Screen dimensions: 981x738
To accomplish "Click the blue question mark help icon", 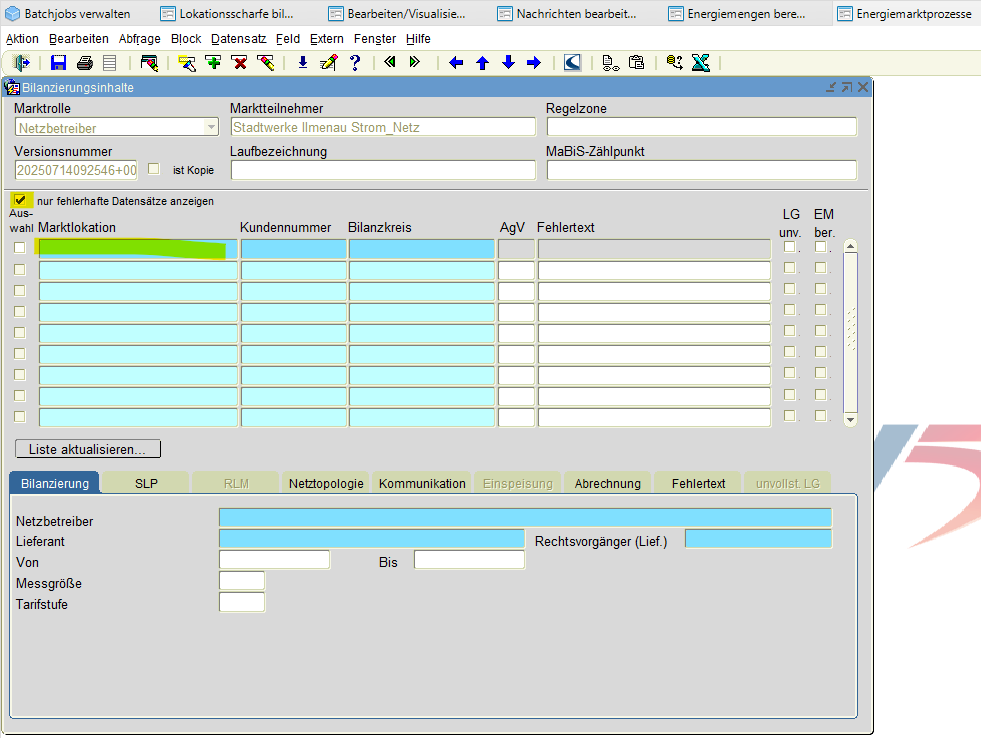I will tap(354, 63).
